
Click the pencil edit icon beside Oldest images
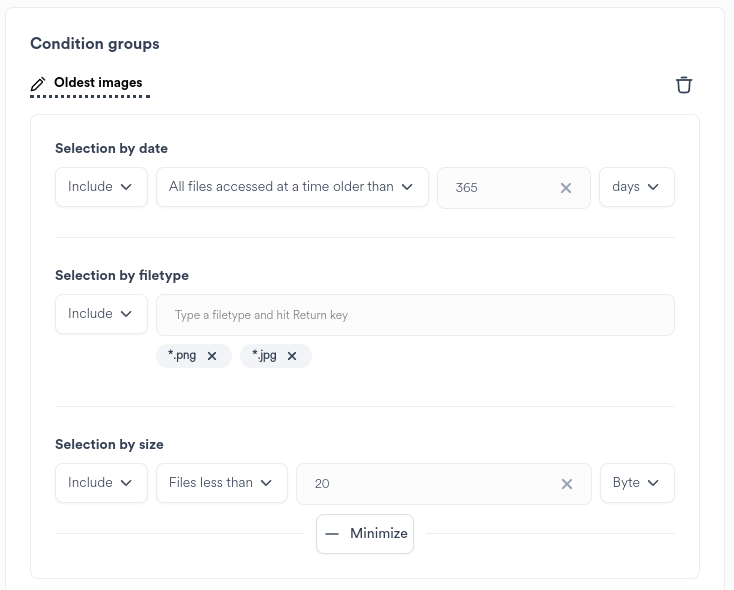pyautogui.click(x=39, y=84)
